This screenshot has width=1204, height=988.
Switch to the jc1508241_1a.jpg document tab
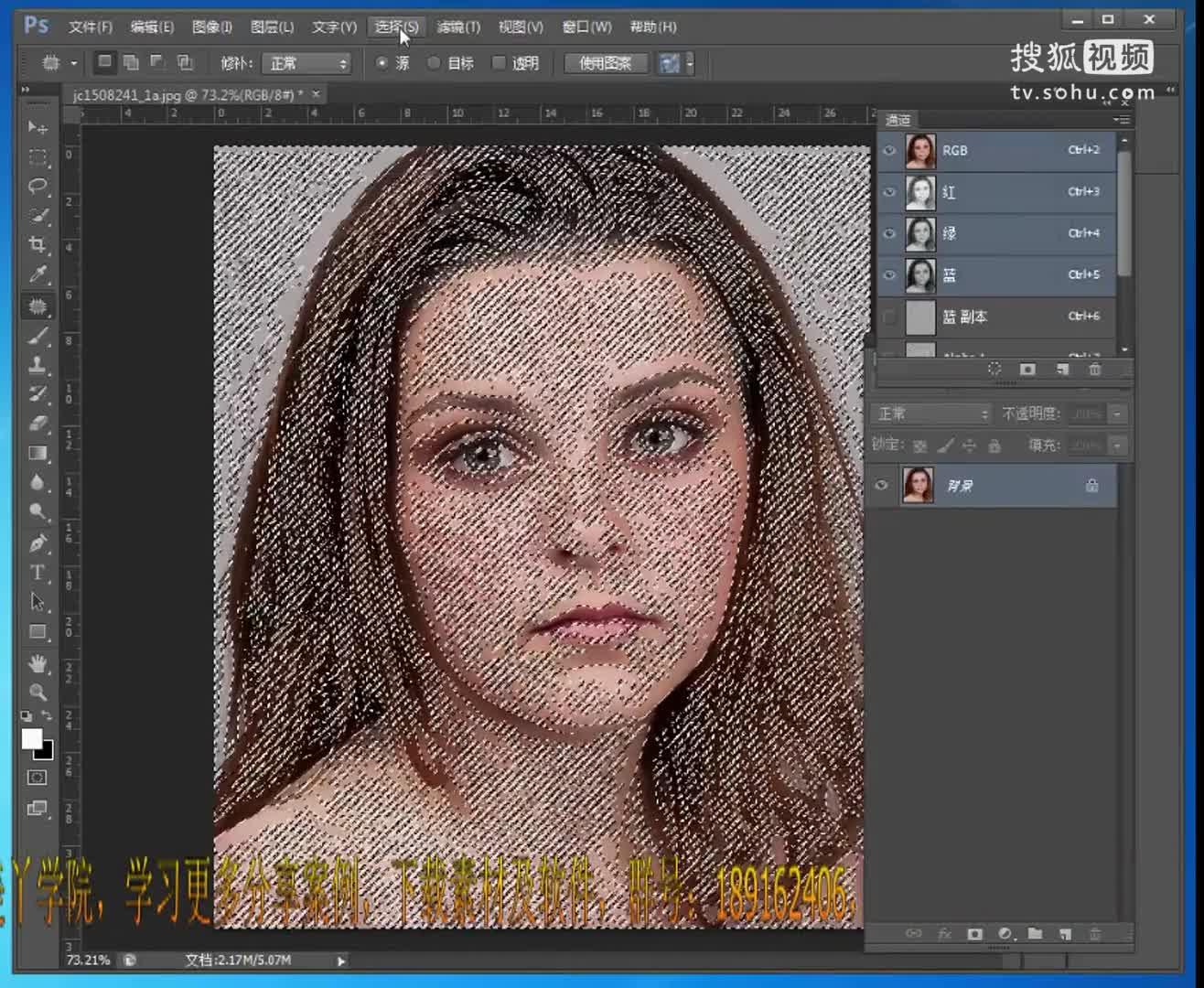183,93
